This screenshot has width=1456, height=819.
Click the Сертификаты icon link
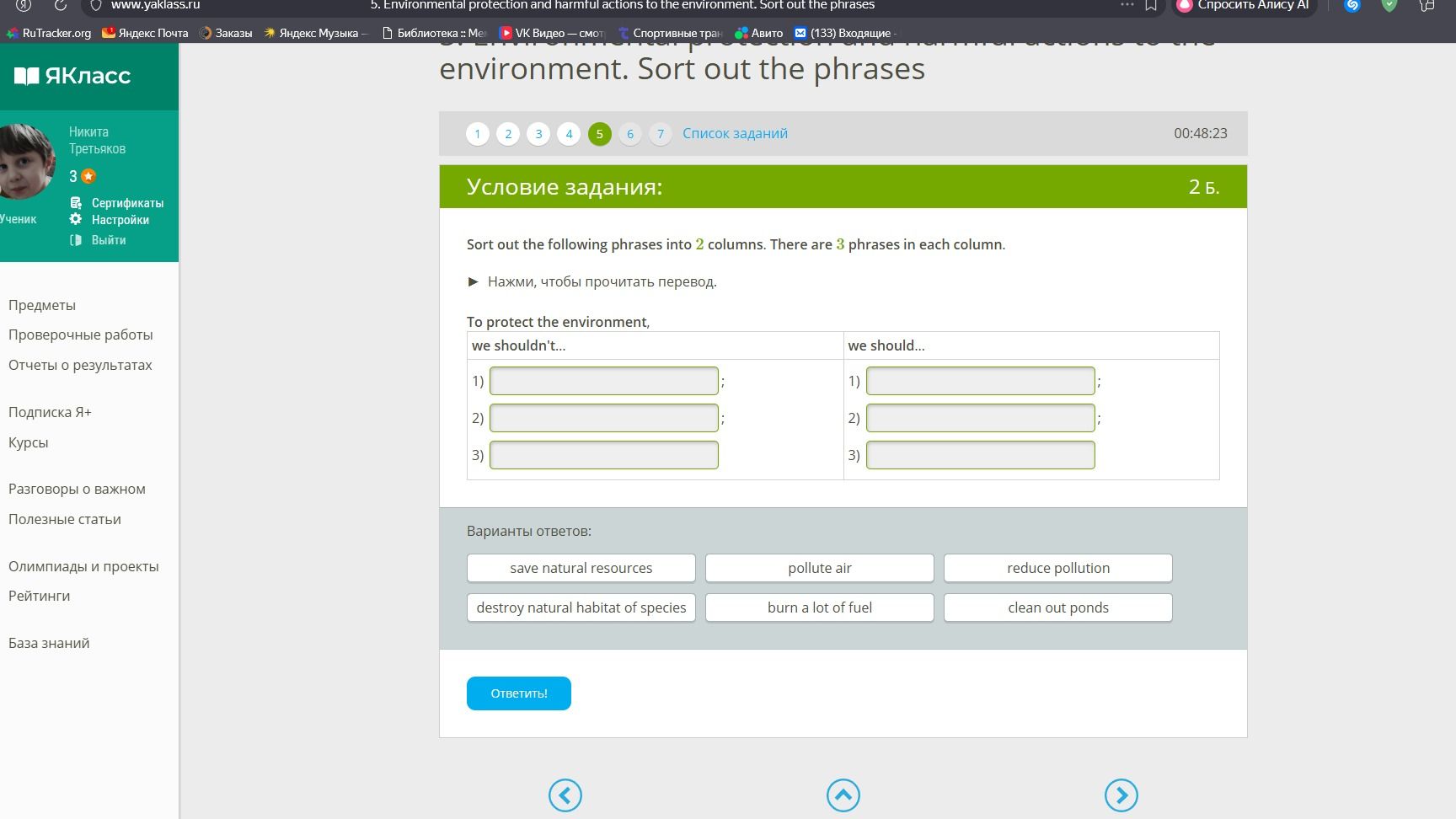pos(116,203)
